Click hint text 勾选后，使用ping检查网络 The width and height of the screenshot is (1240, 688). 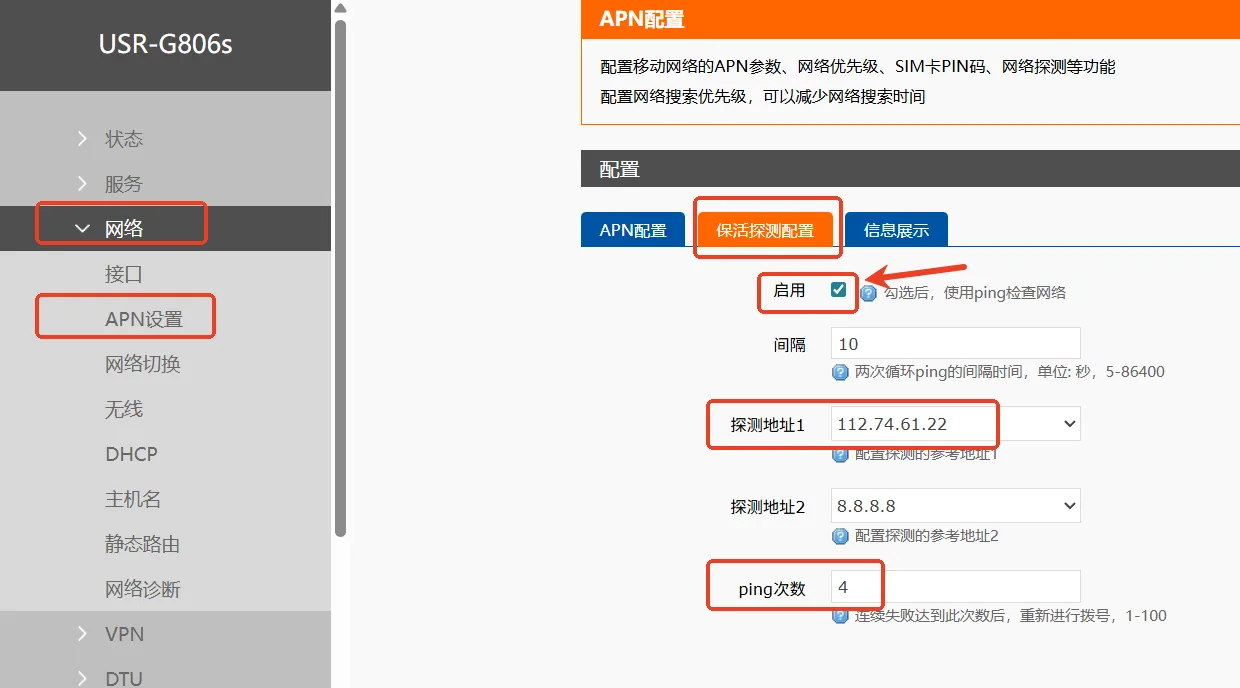[x=975, y=293]
